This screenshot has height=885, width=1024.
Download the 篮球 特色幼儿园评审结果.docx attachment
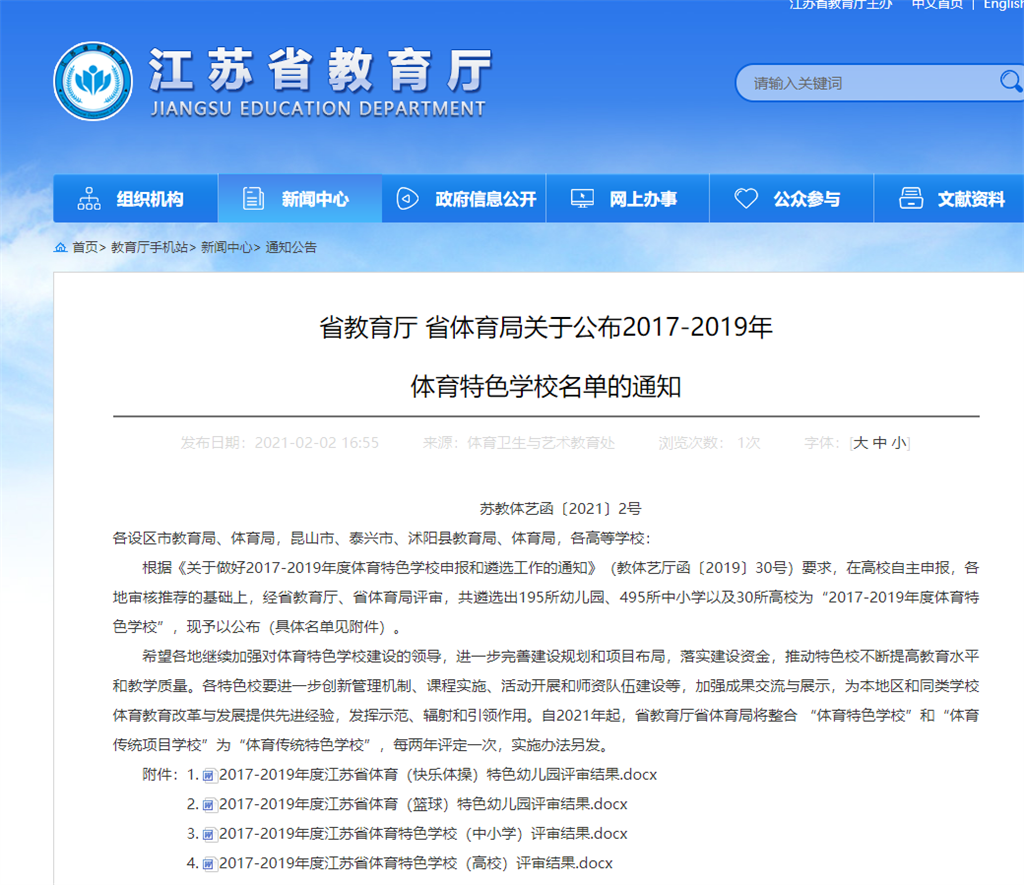click(x=423, y=804)
